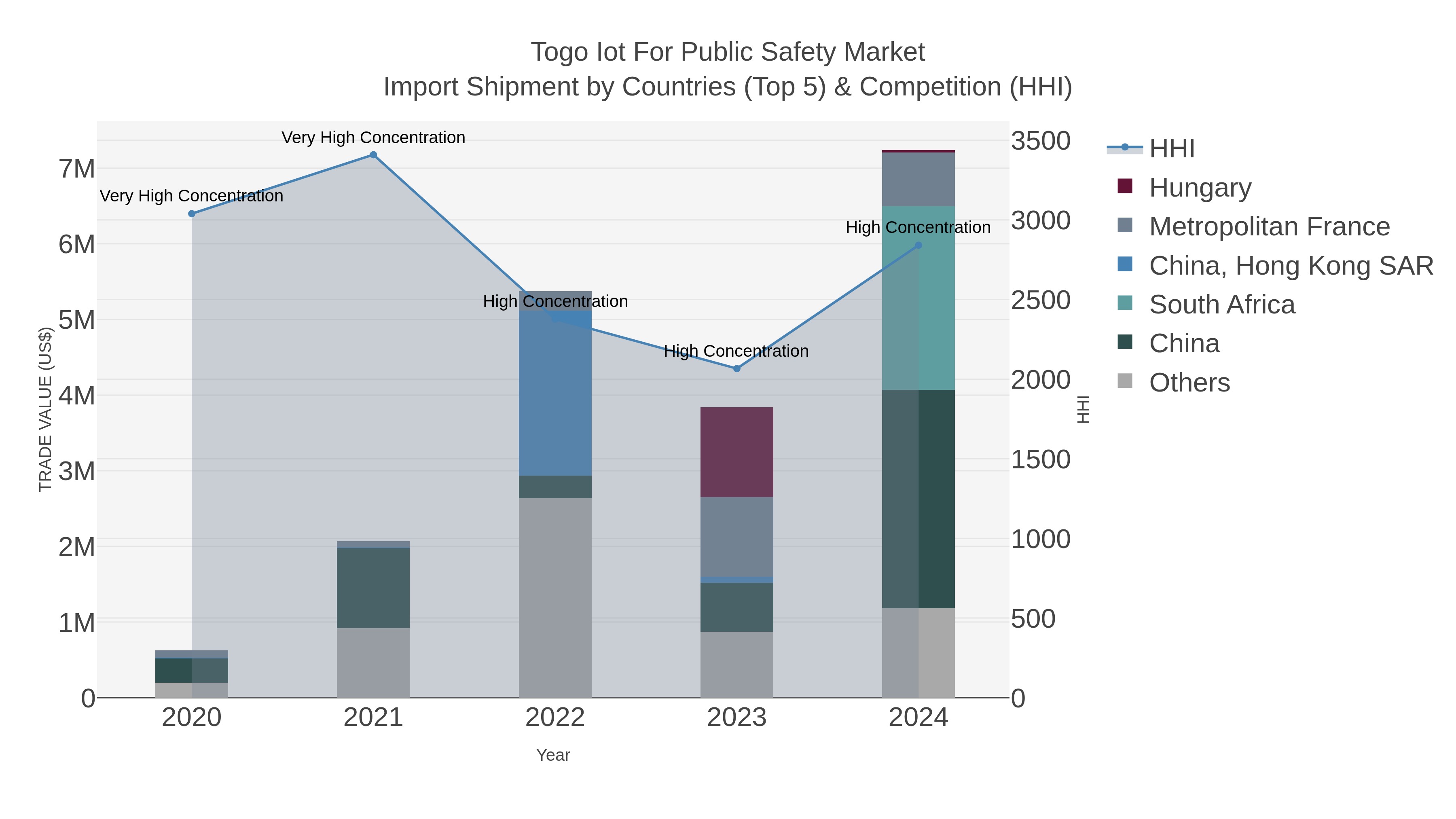Click the chart title 'Togo Iot For Public Safety Market'

click(x=728, y=52)
